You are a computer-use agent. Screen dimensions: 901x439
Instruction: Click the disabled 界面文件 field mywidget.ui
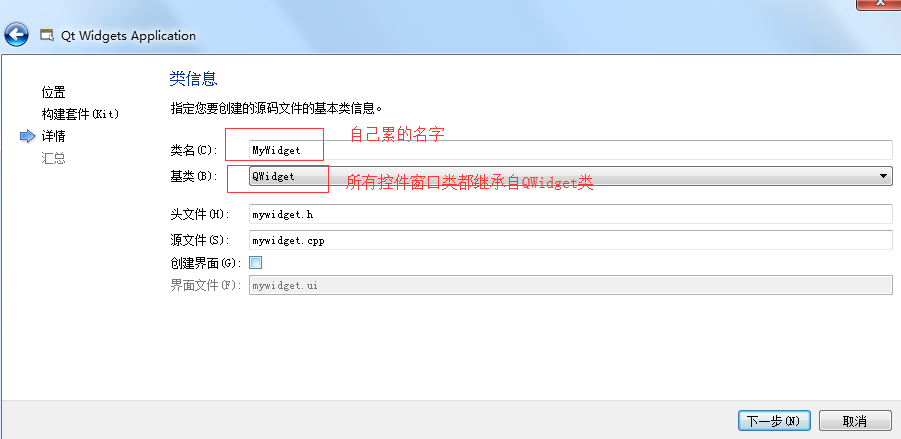(571, 285)
